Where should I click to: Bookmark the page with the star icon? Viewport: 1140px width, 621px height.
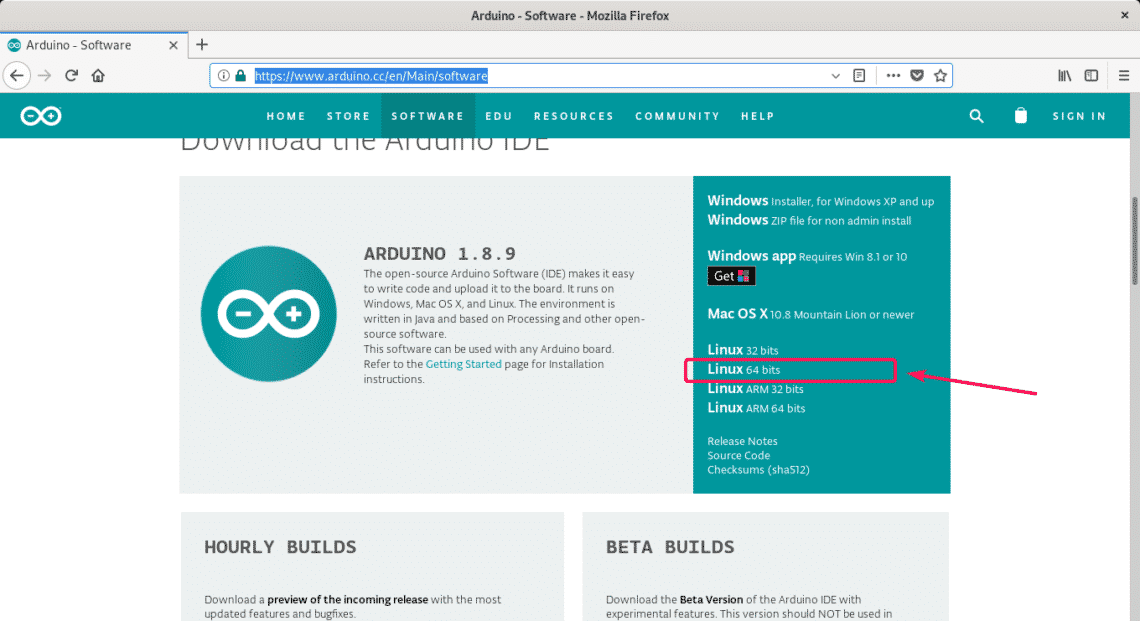[x=940, y=75]
